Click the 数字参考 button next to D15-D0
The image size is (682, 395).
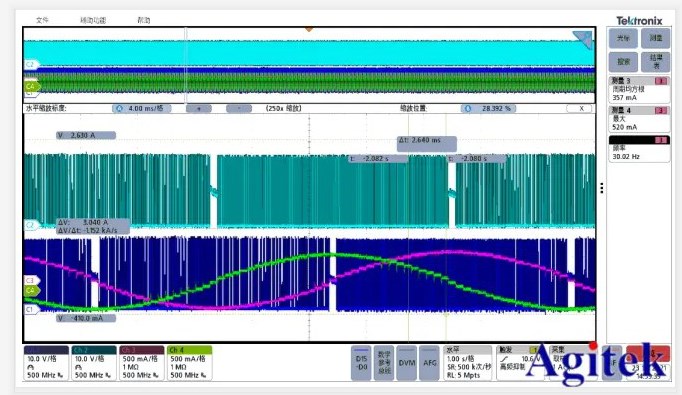point(384,363)
